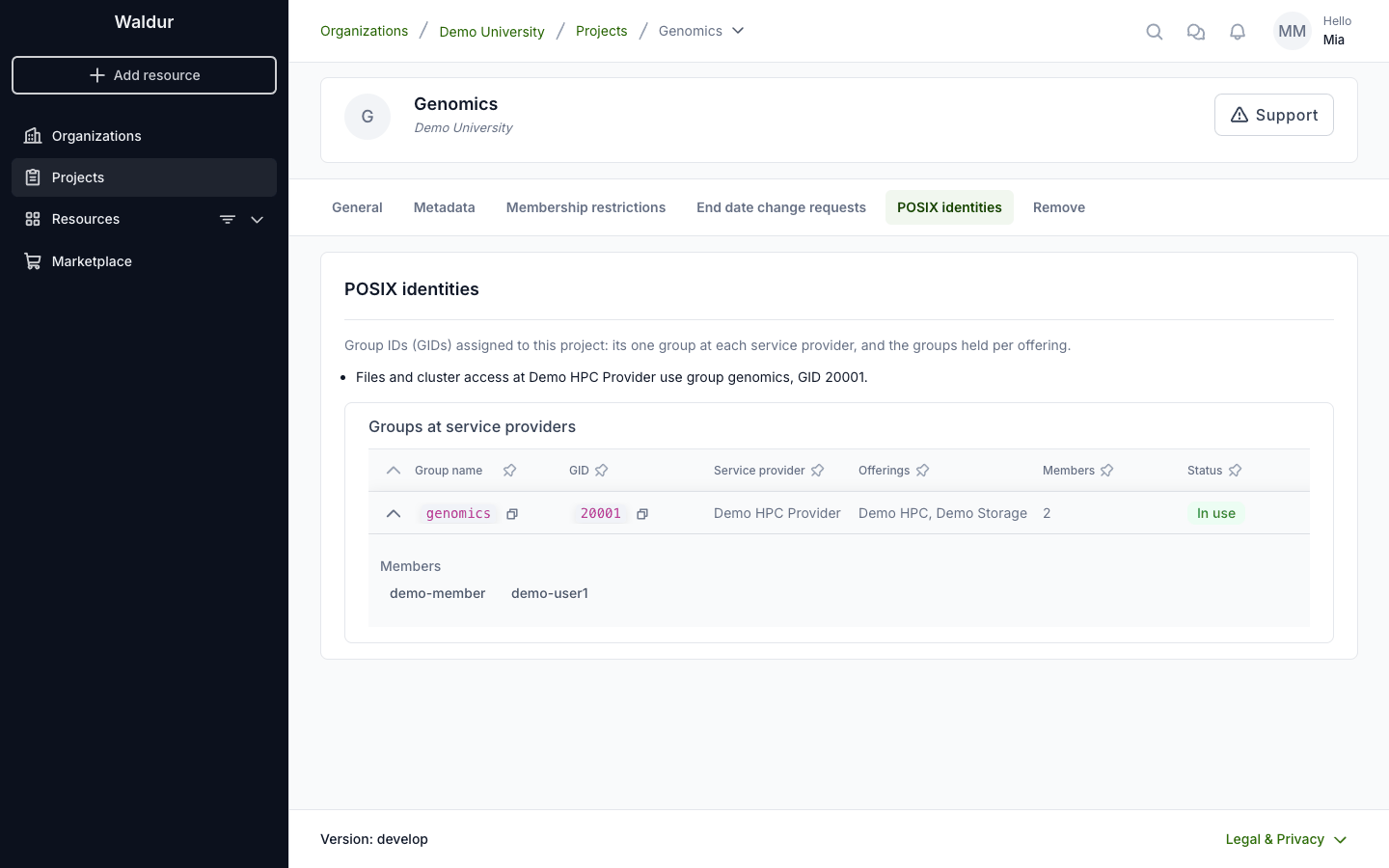Pin the GID column
The width and height of the screenshot is (1389, 868).
[x=601, y=471]
